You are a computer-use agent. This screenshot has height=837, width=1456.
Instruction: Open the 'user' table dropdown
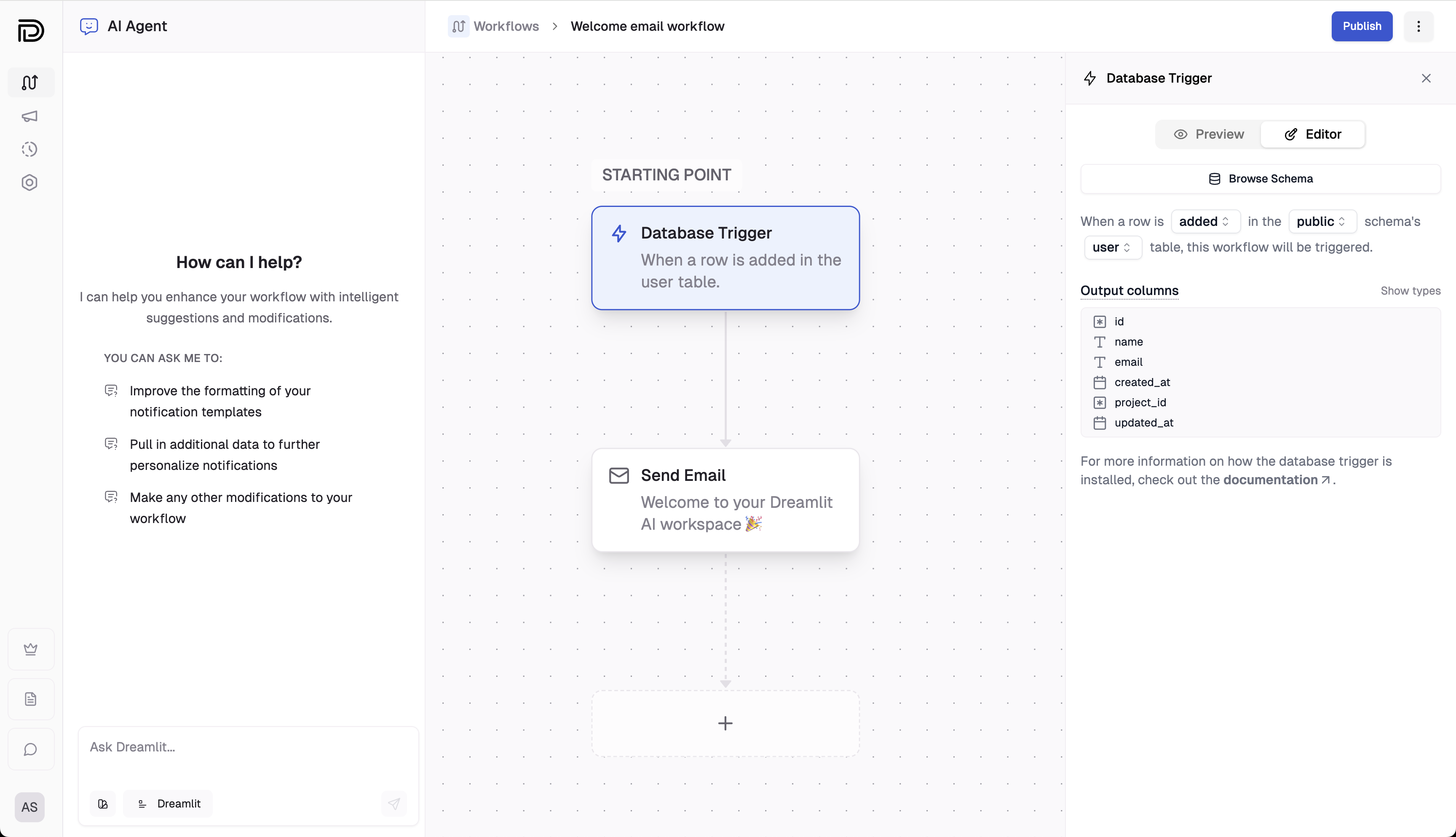pos(1112,247)
